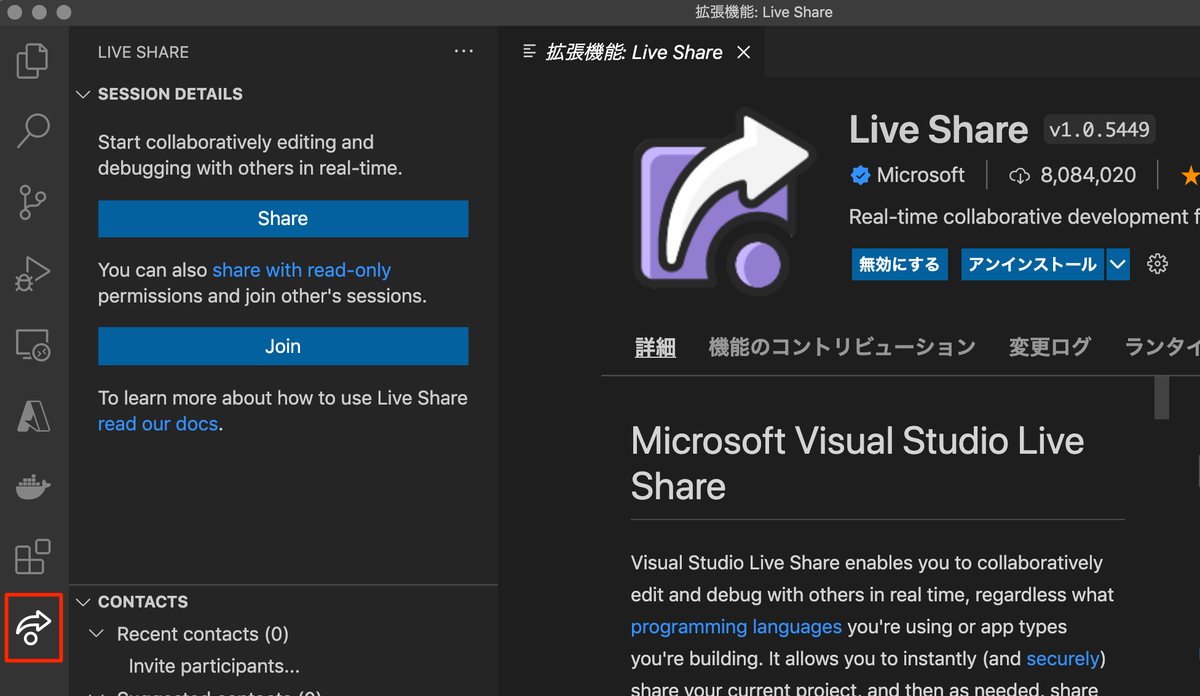Open the Source Control view
The image size is (1200, 696).
(x=33, y=201)
